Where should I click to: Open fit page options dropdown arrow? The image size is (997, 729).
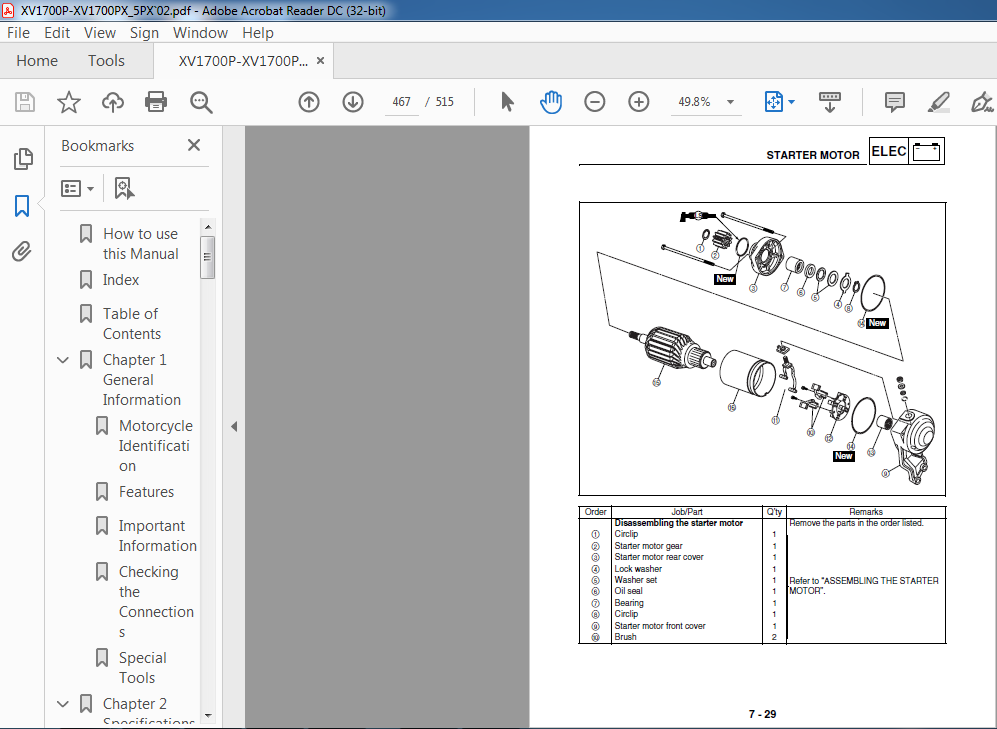[x=792, y=102]
